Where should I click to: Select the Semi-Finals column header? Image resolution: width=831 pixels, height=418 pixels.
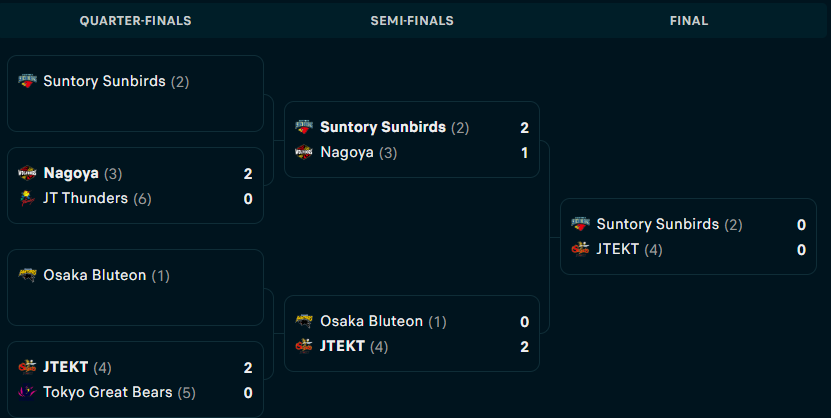click(412, 21)
